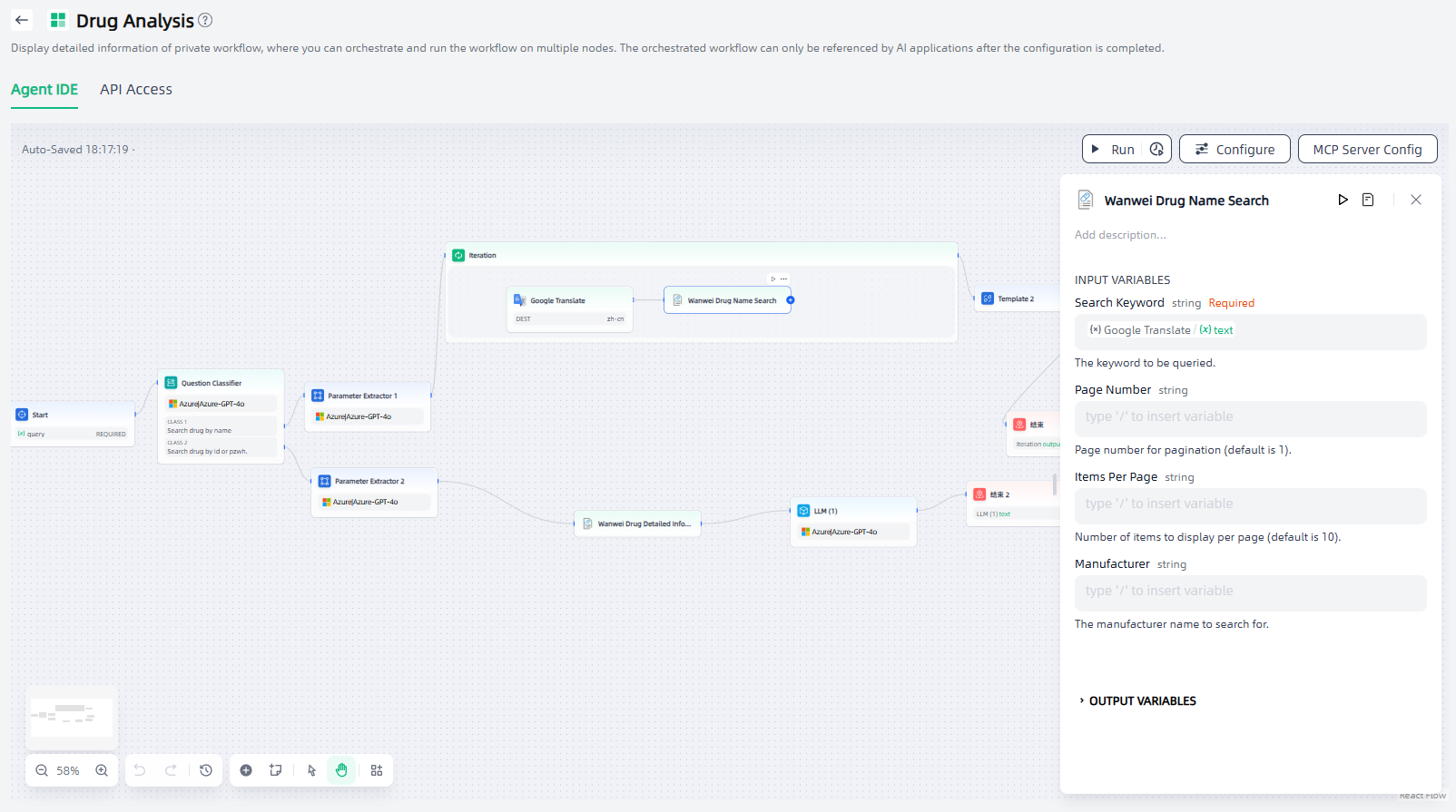Open run history icon beside Run
This screenshot has width=1456, height=812.
click(x=1156, y=150)
